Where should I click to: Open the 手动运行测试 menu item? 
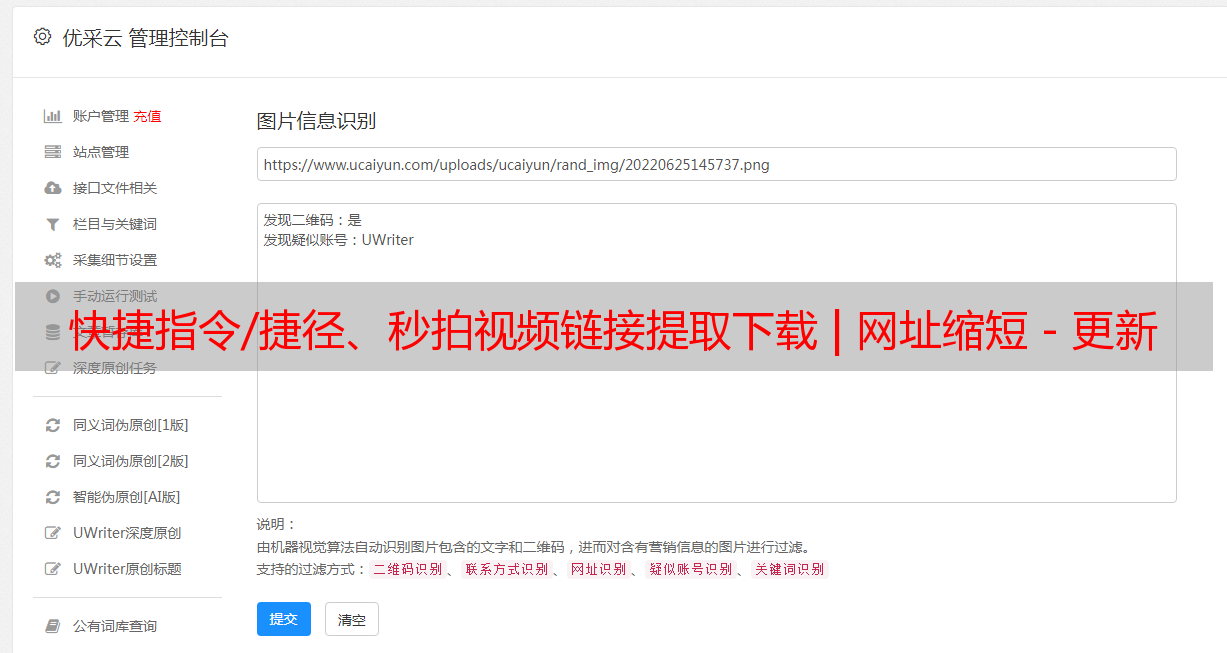click(x=115, y=296)
